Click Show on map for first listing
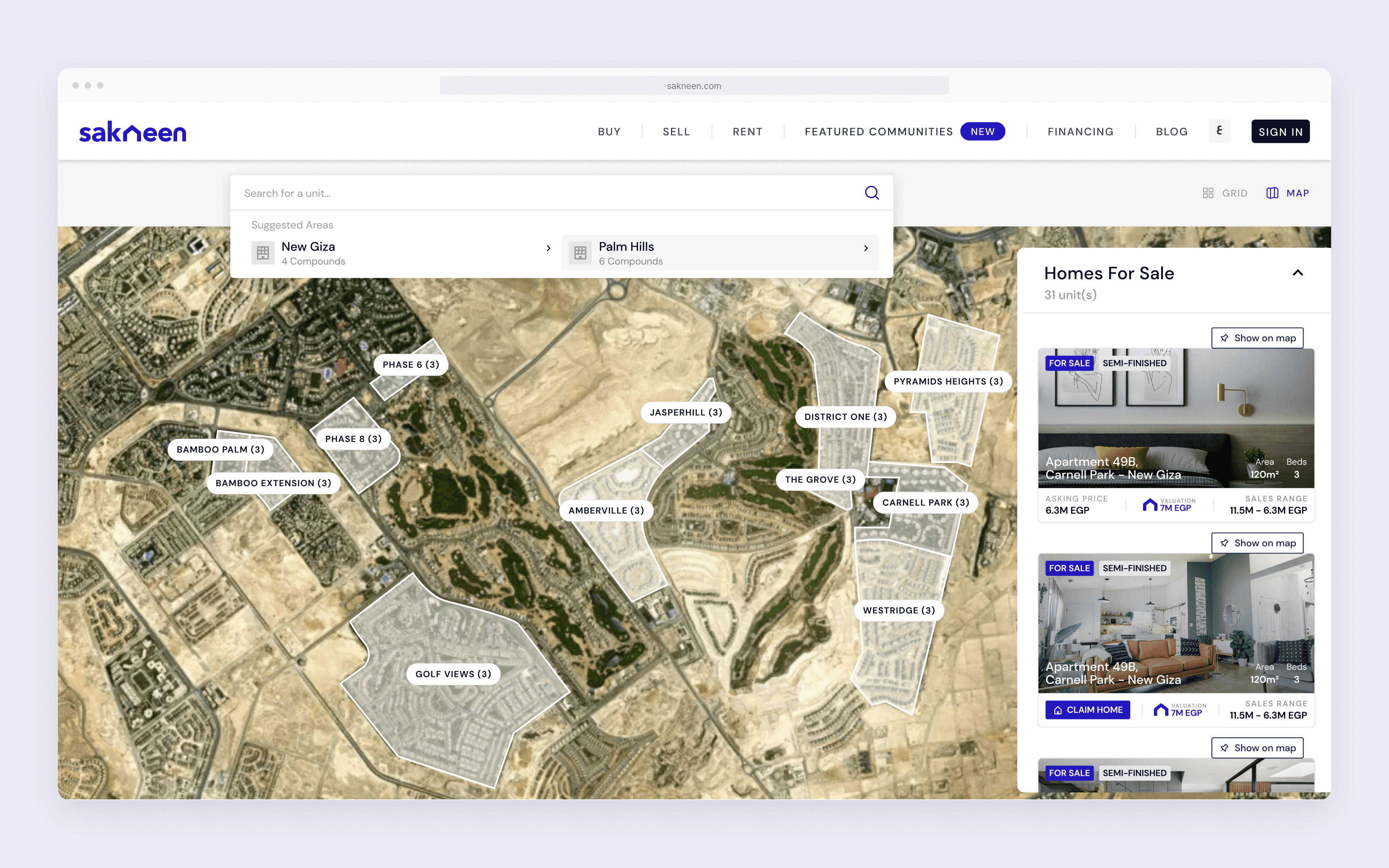The width and height of the screenshot is (1389, 868). point(1258,338)
